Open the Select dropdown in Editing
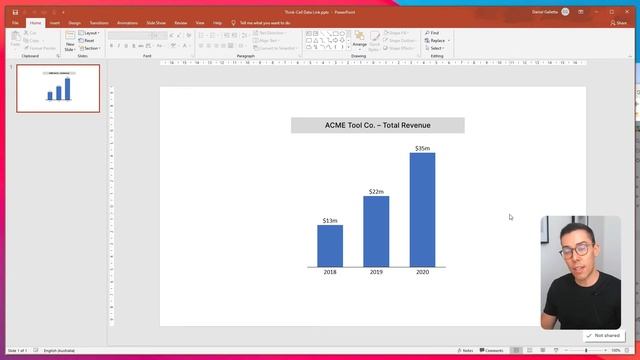 [x=435, y=49]
